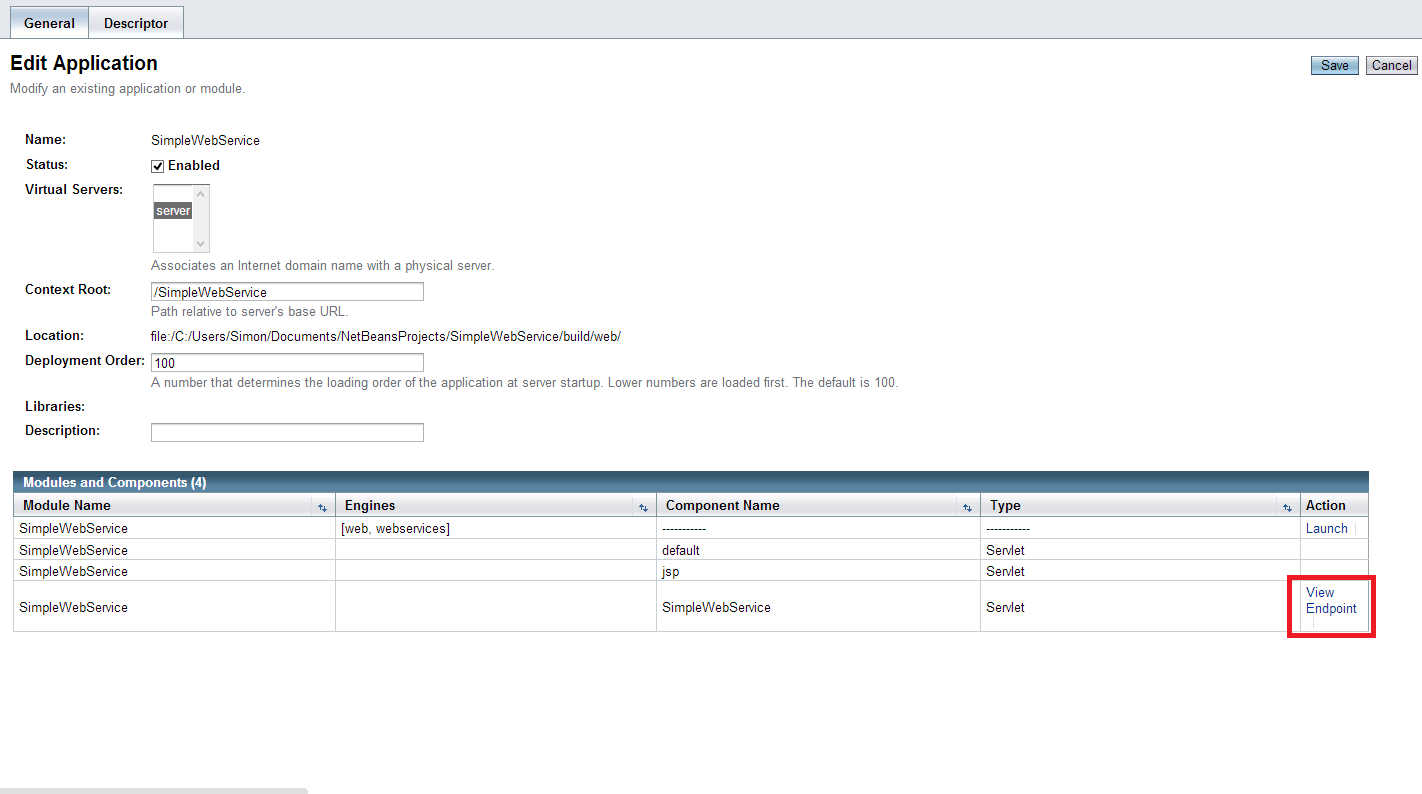Sort by Component Name using sort icon
Screen dimensions: 1422x794
tap(967, 507)
